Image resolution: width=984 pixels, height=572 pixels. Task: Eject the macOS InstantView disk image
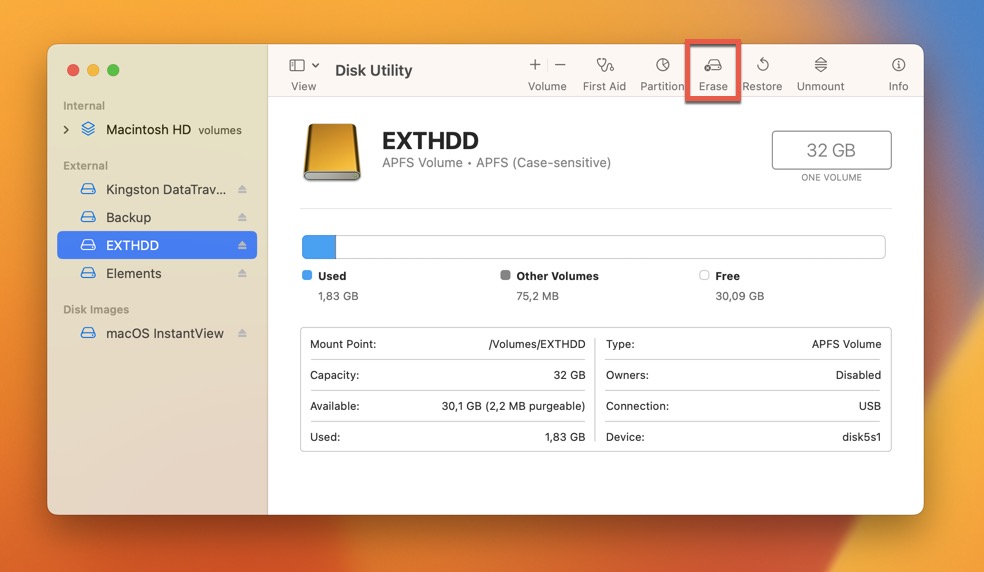242,334
